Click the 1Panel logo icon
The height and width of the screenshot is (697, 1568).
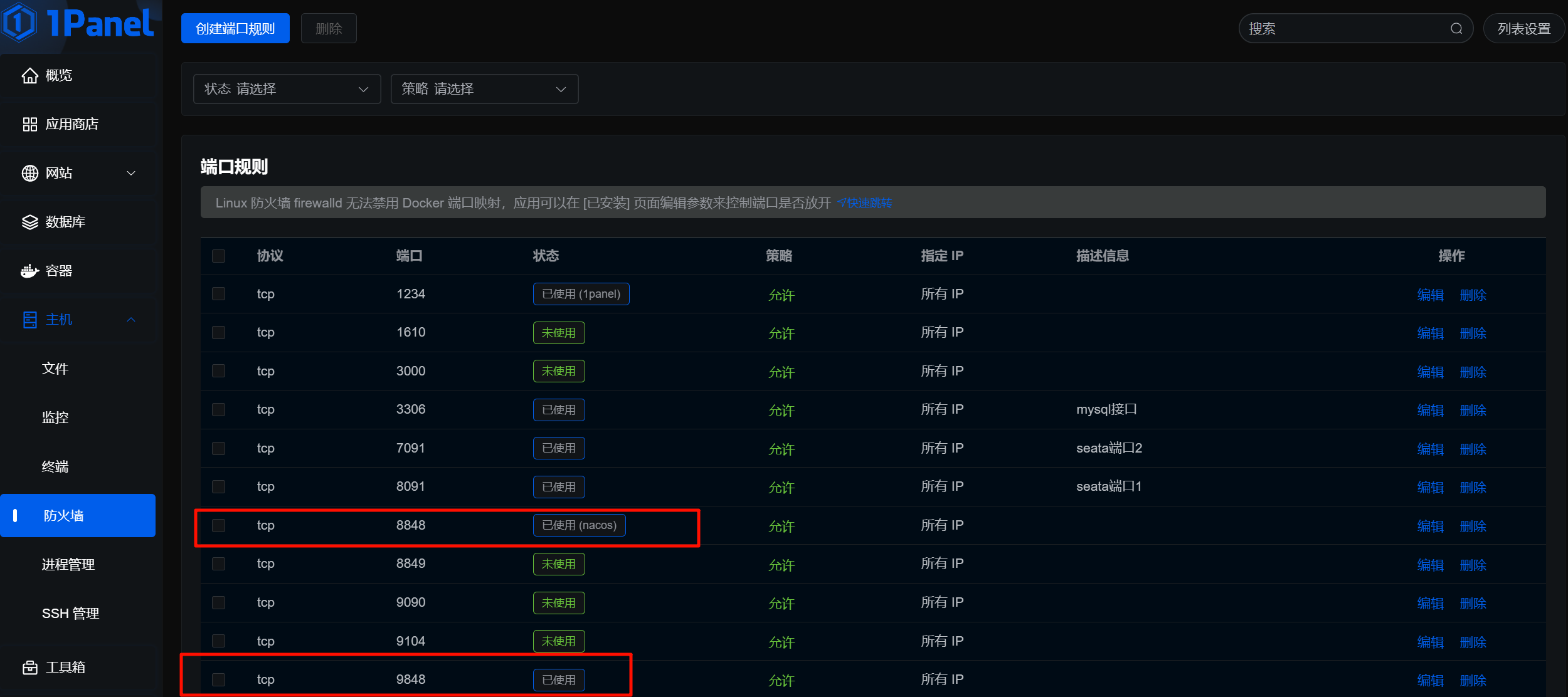19,22
